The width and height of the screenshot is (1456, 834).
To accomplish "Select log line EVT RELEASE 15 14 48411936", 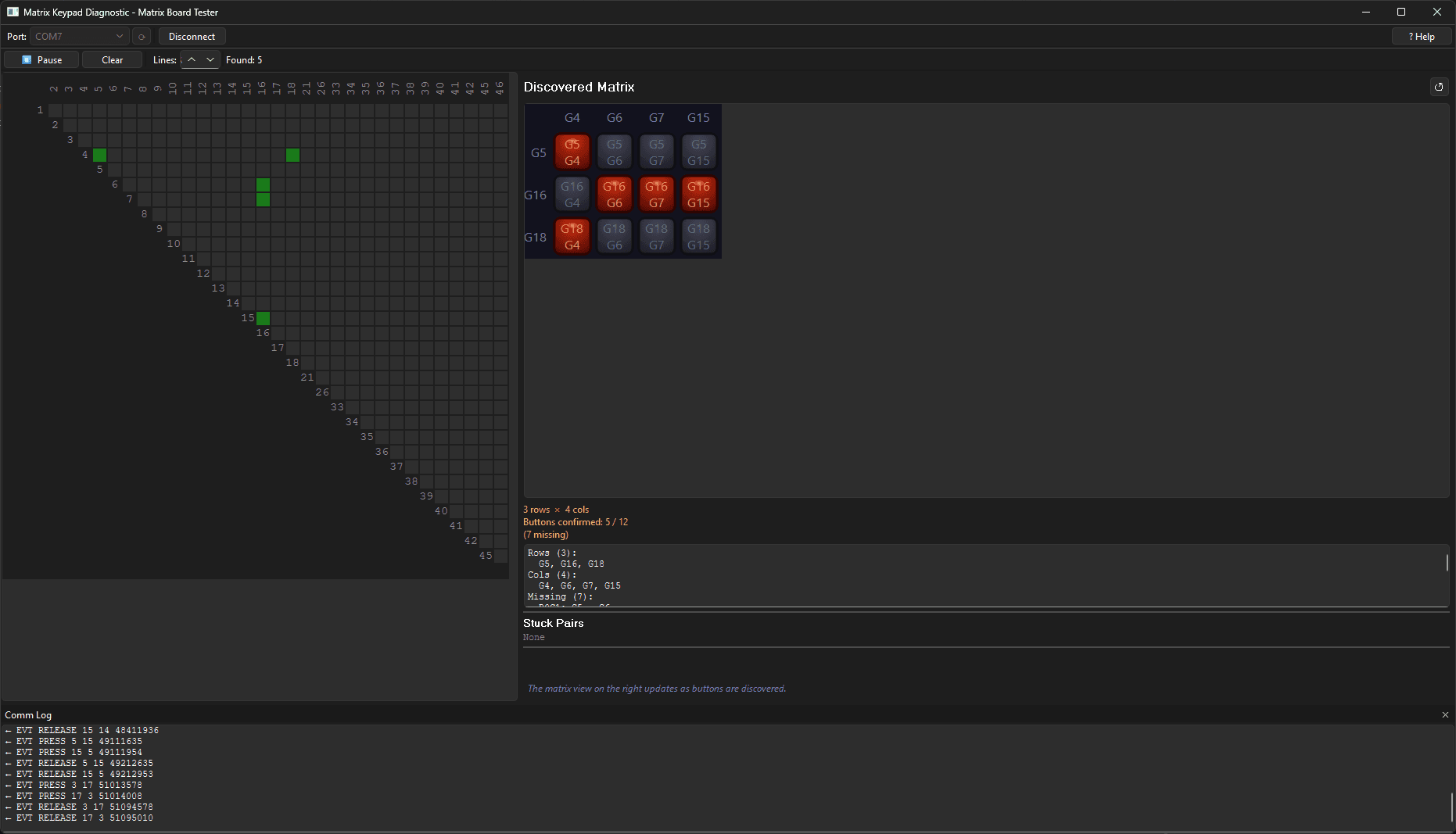I will [82, 731].
